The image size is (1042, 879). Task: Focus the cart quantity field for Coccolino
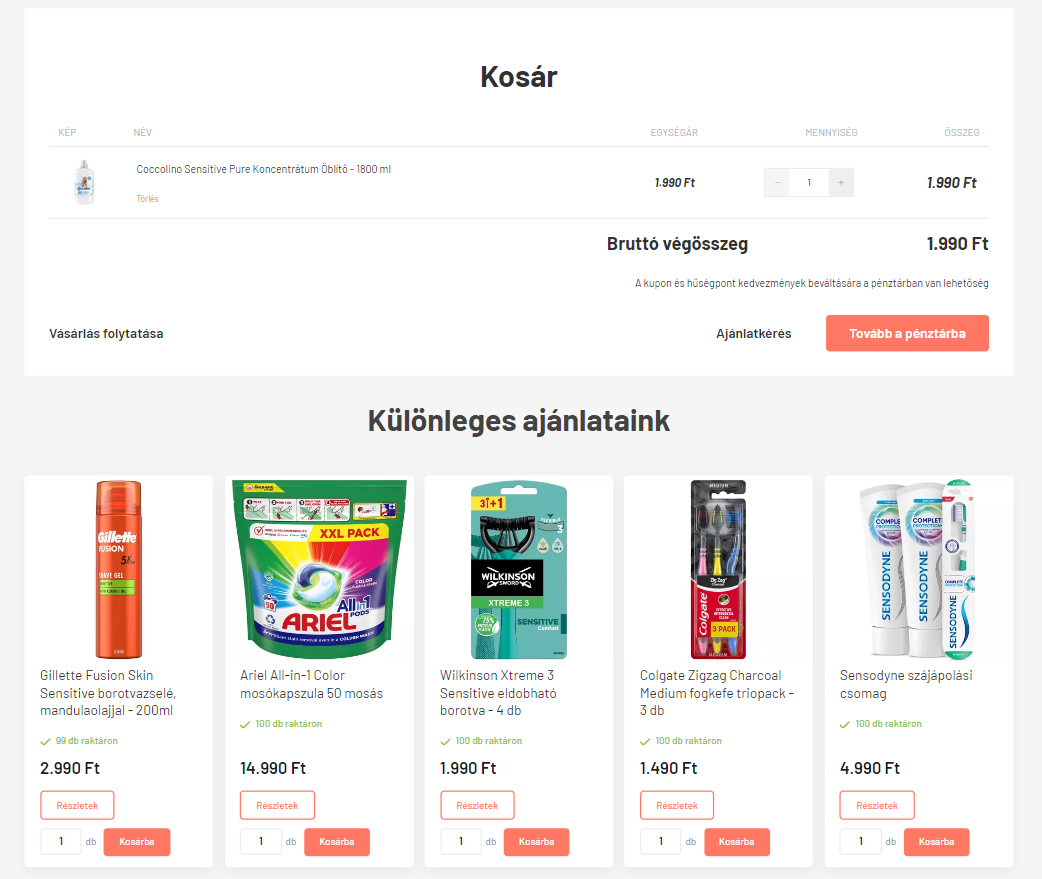pyautogui.click(x=809, y=183)
